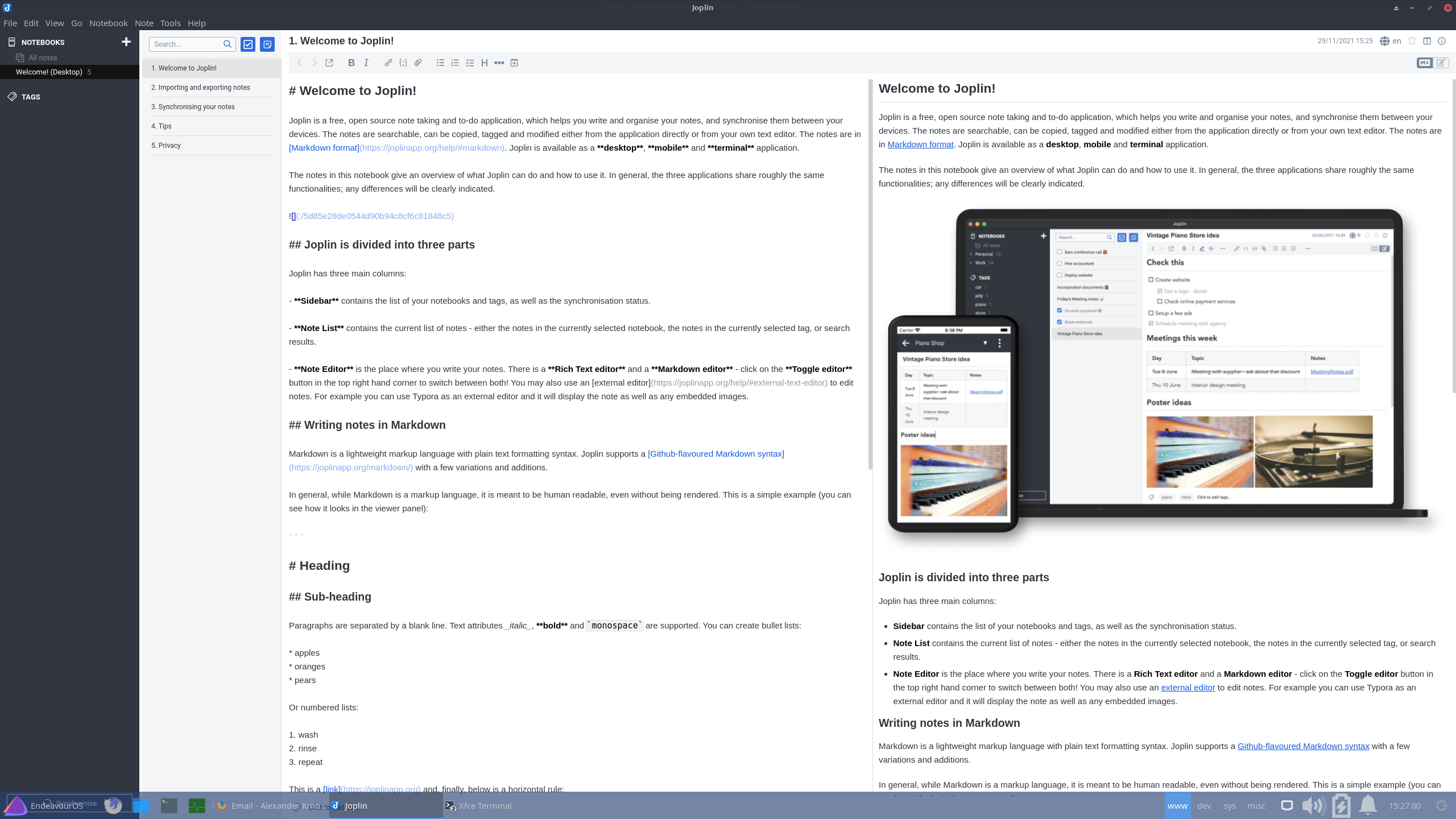Click note date 29/11/2021 15:25
1456x819 pixels.
pos(1345,41)
